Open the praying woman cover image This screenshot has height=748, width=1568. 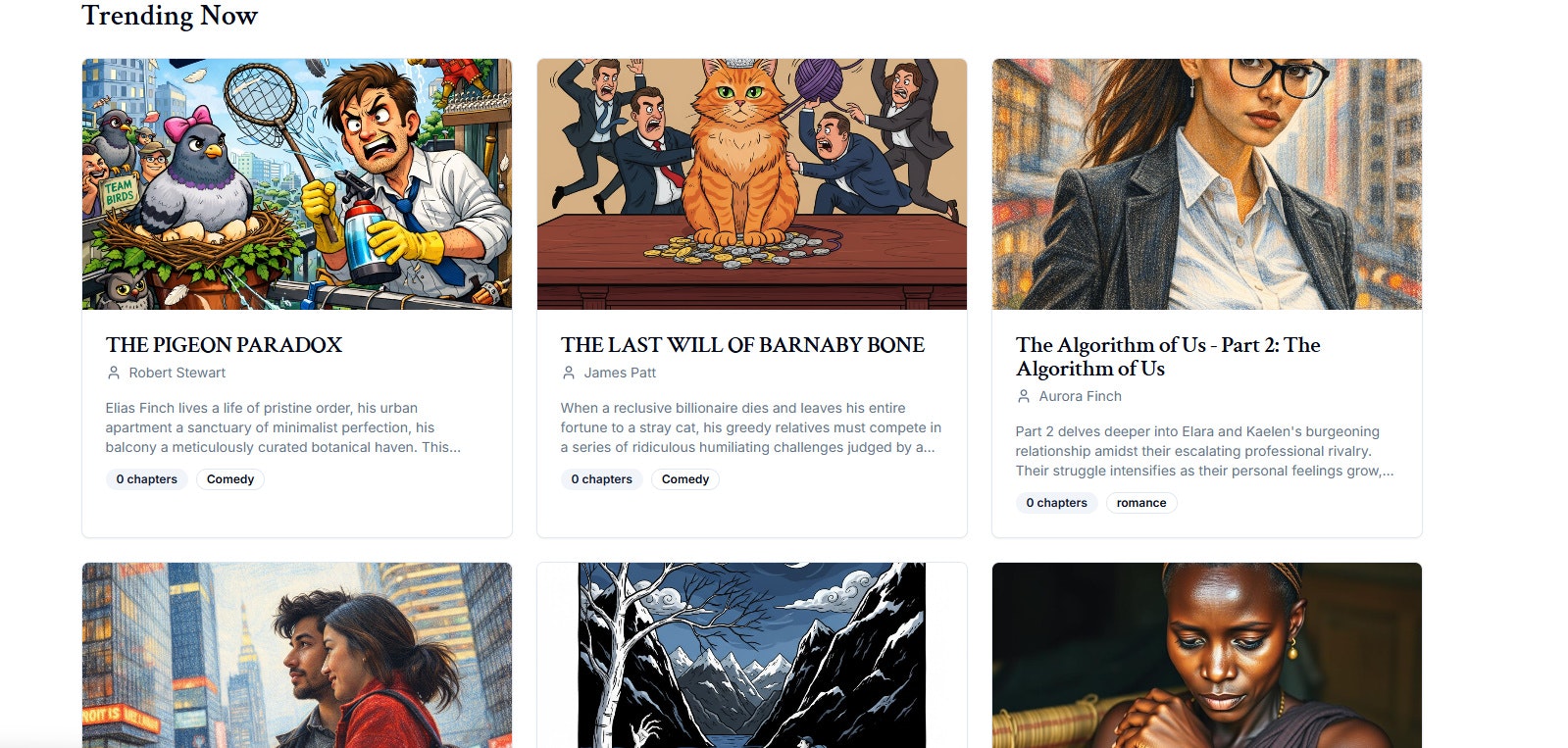tap(1207, 655)
